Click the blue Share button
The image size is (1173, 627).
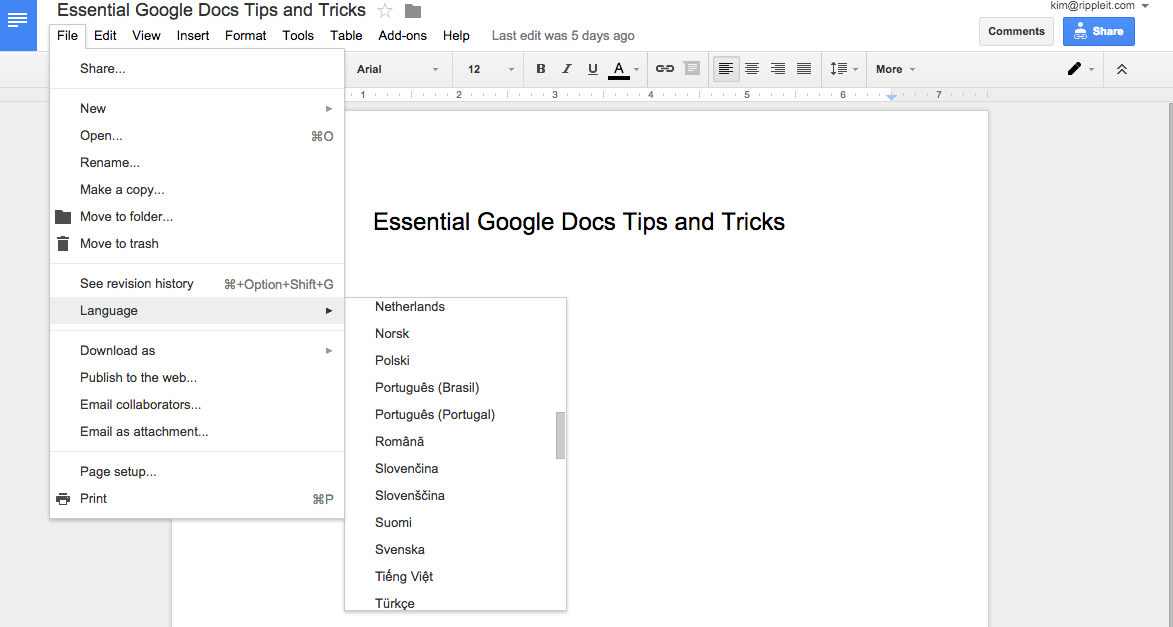[x=1098, y=31]
